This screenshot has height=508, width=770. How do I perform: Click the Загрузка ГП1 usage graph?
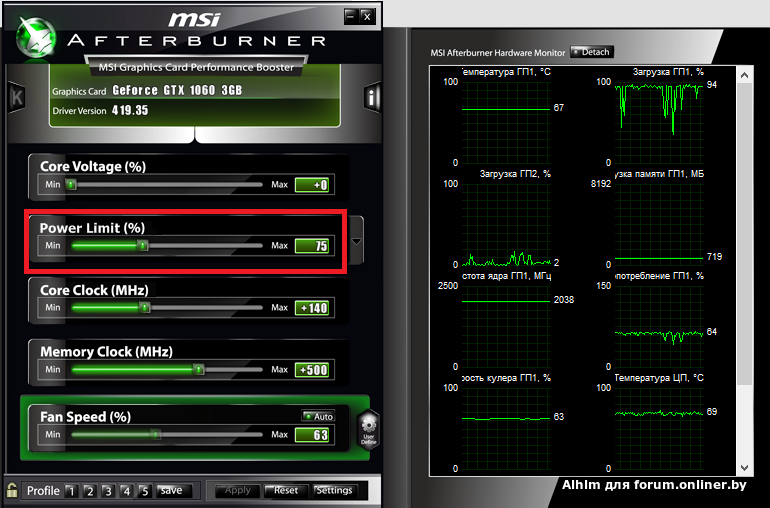pos(659,122)
